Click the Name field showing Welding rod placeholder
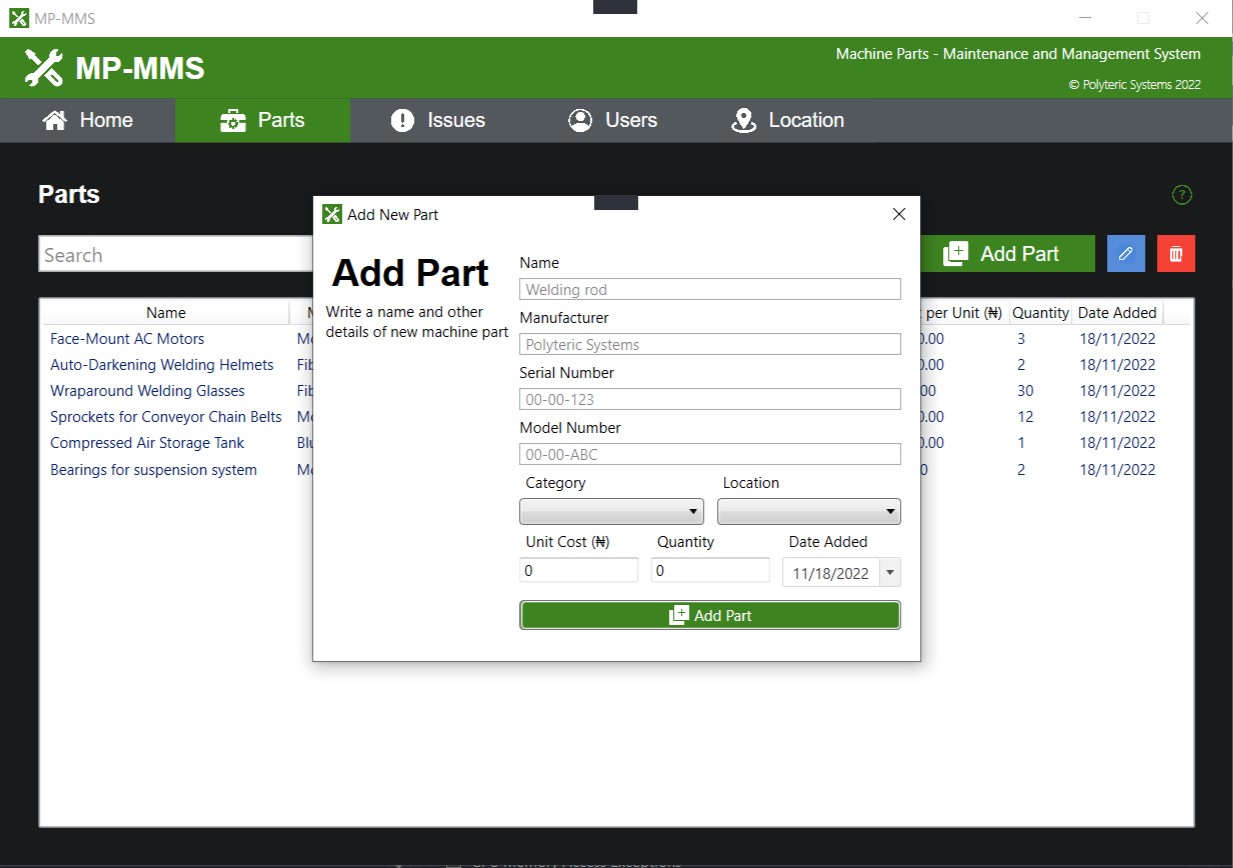This screenshot has height=868, width=1233. [x=709, y=289]
